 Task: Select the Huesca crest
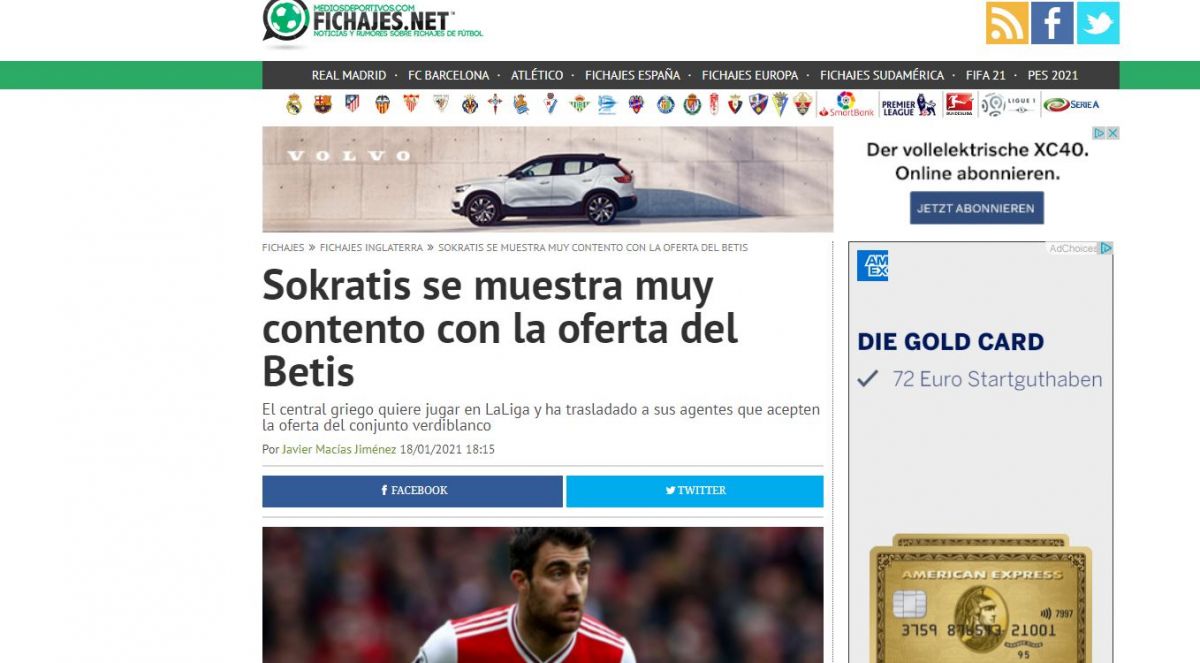click(x=758, y=104)
